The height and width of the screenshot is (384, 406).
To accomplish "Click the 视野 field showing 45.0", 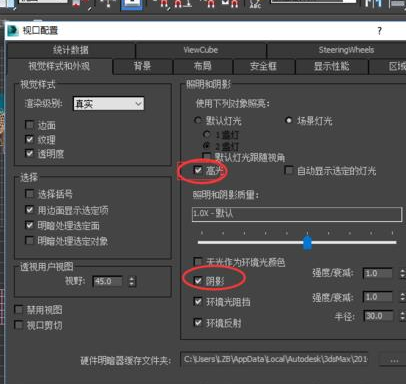I will (107, 281).
